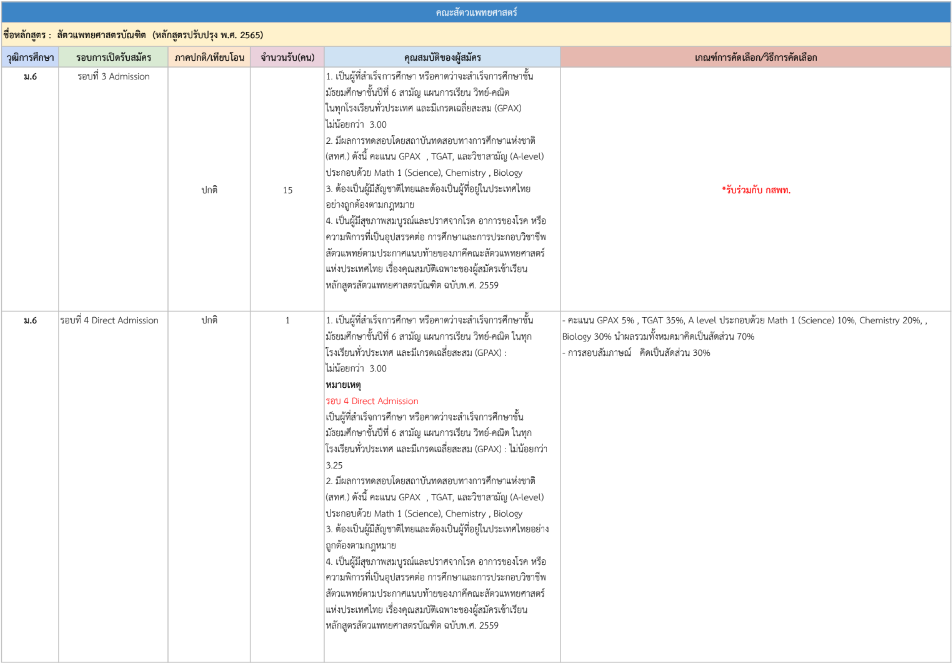Select the เกณฑ์การคัดเลือก/วิธีการคัดเลือก column header
The height and width of the screenshot is (664, 952).
tap(755, 58)
